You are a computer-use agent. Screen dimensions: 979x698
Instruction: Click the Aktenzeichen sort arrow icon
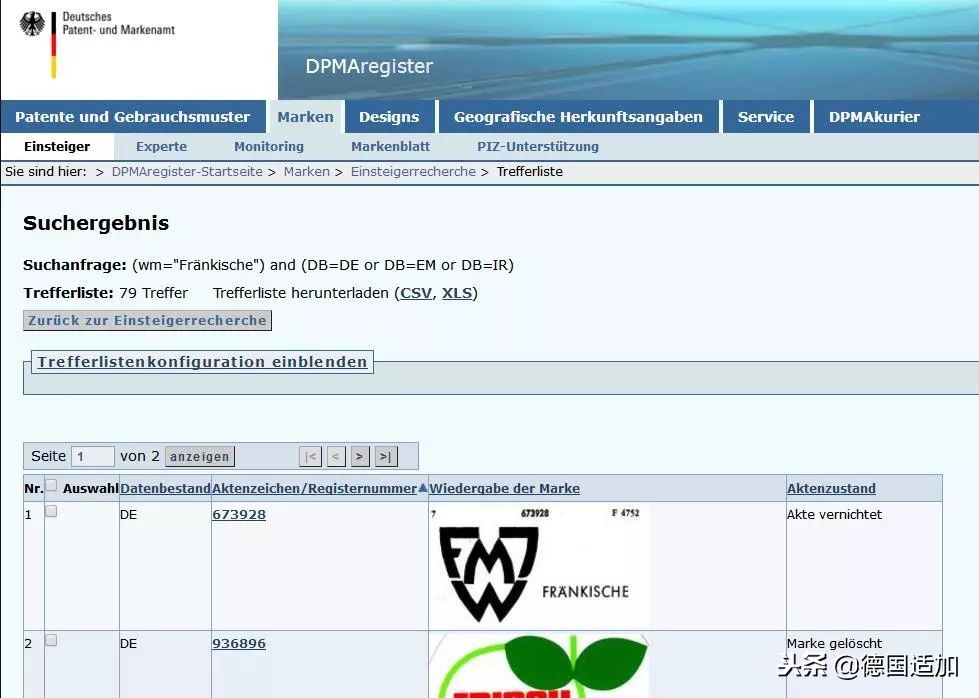pyautogui.click(x=423, y=488)
